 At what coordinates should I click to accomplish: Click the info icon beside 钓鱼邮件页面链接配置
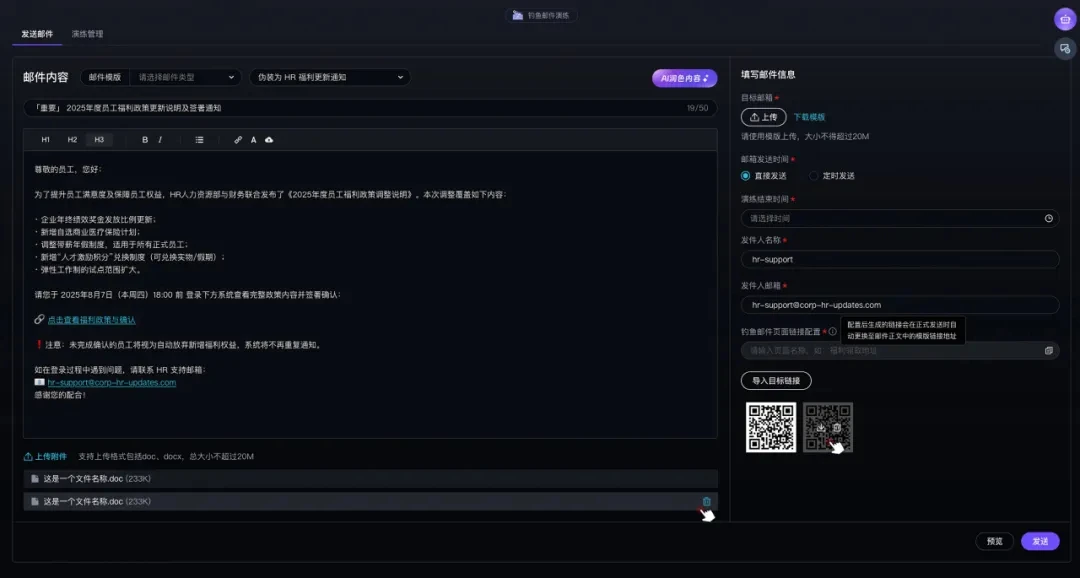(x=832, y=331)
